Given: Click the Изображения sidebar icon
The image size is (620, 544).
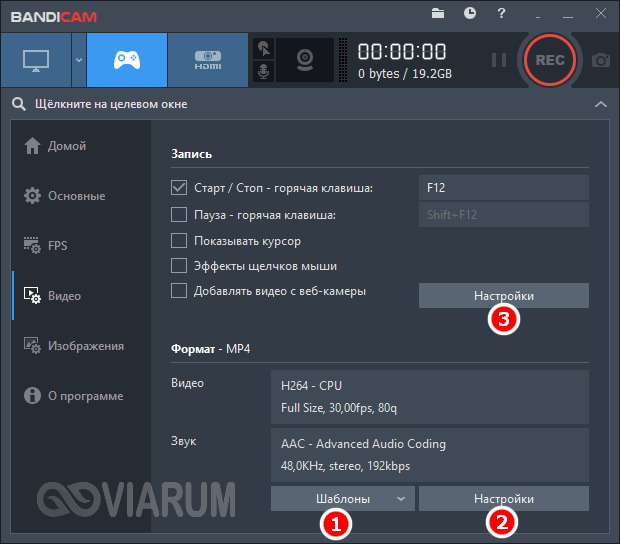Looking at the screenshot, I should click(x=32, y=346).
